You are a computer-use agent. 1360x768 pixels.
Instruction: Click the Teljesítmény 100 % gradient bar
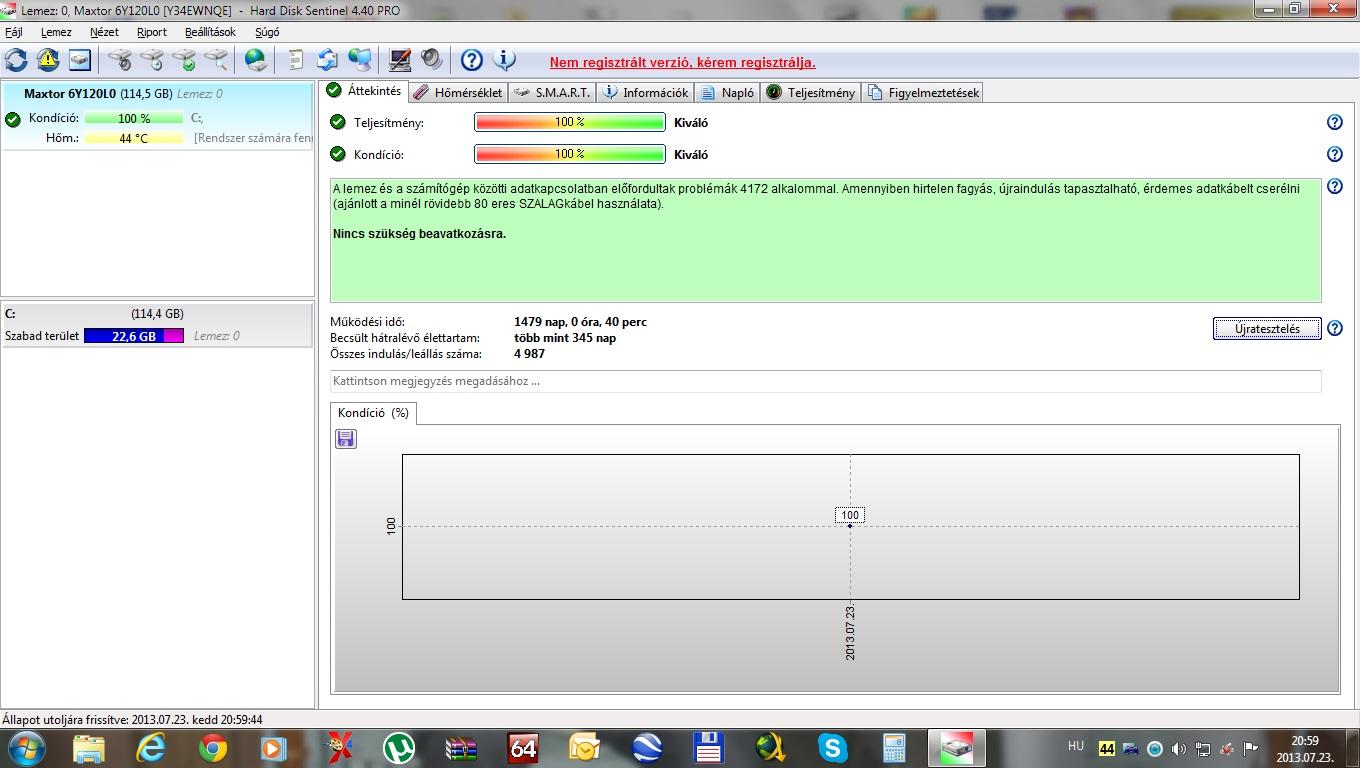(x=570, y=122)
